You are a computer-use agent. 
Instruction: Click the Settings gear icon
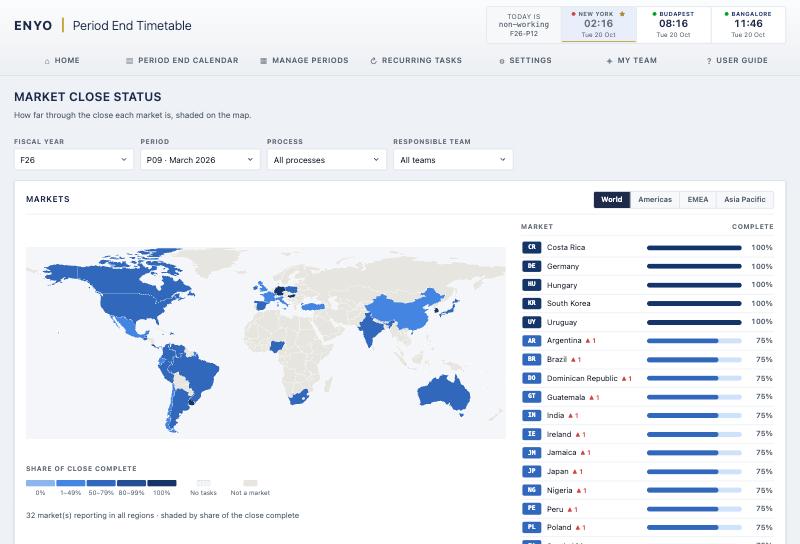click(x=502, y=61)
